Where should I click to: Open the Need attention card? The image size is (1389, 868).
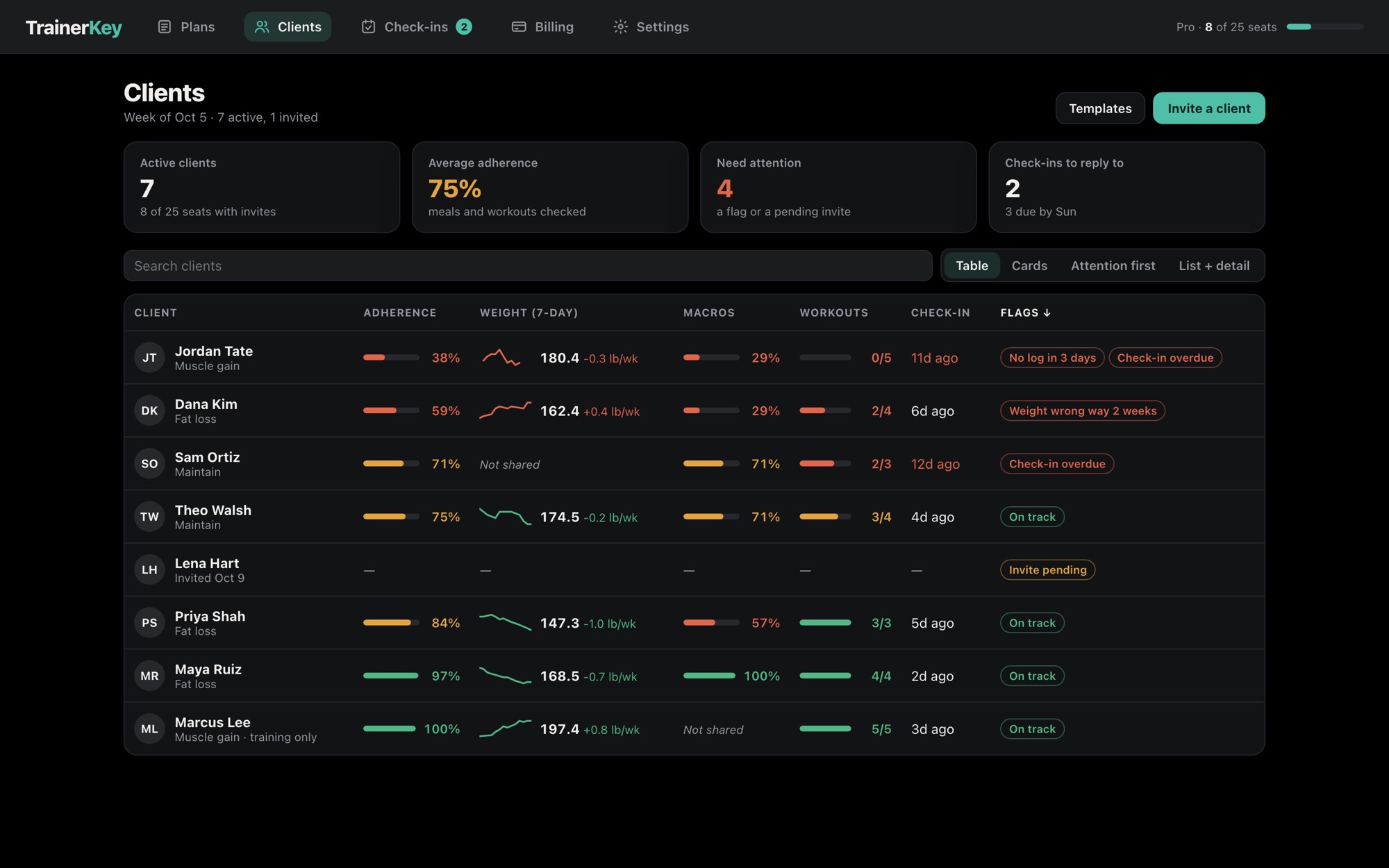(838, 187)
